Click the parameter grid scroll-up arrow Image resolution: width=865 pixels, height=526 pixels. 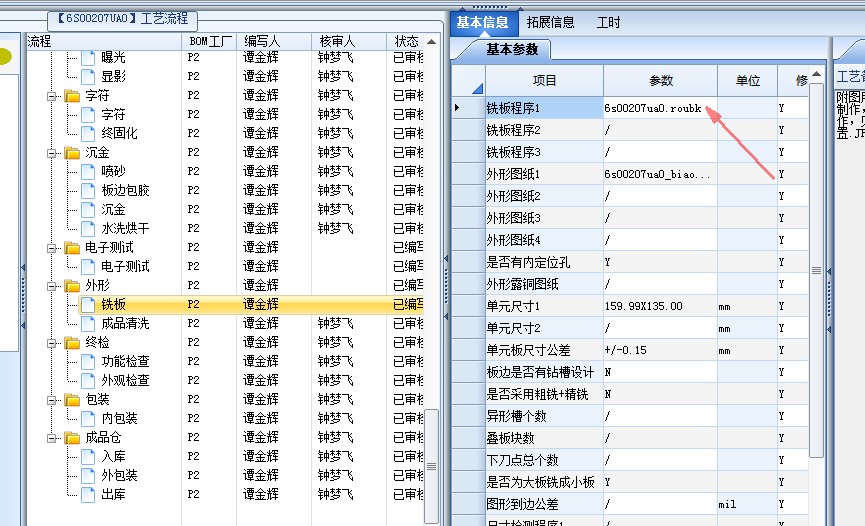pos(816,74)
